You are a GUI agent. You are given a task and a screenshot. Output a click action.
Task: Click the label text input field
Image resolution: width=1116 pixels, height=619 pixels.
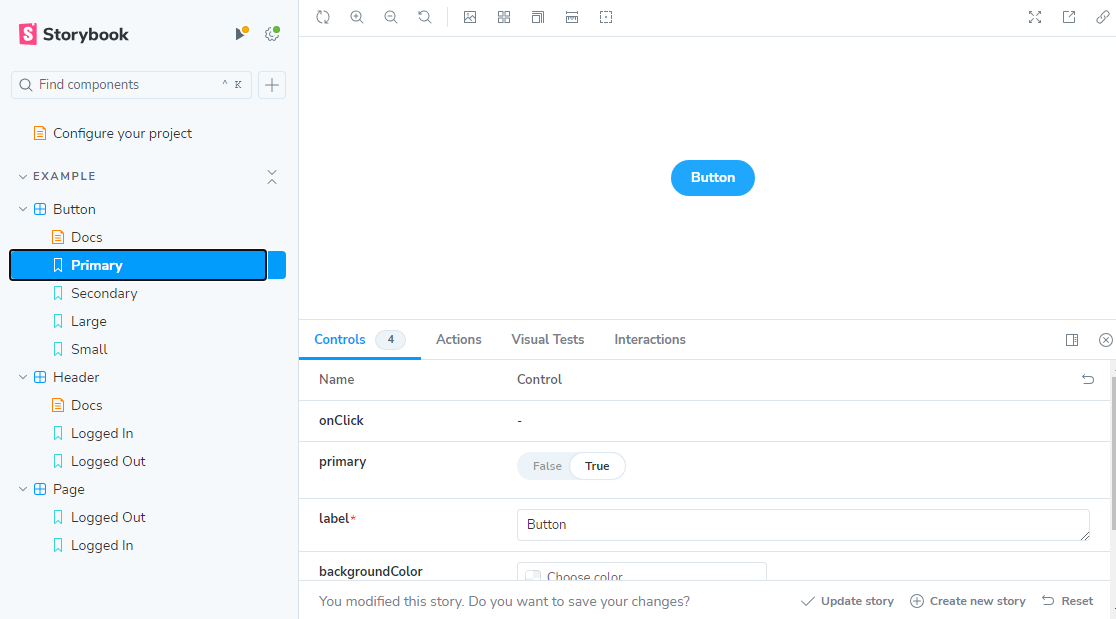802,525
